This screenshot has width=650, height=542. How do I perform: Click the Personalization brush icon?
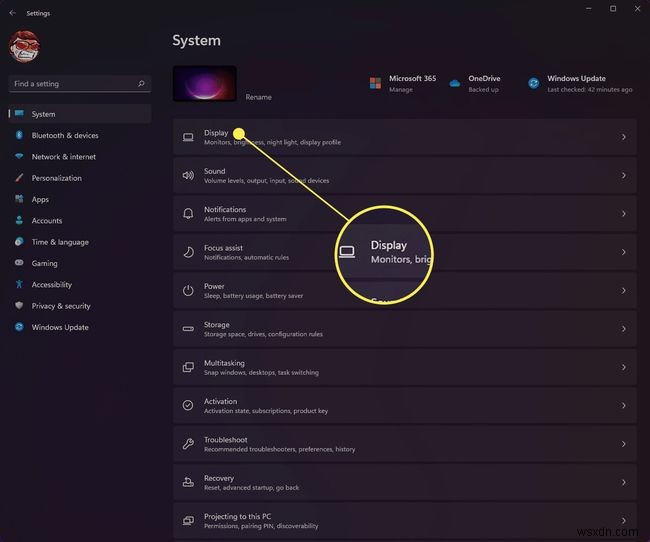19,178
